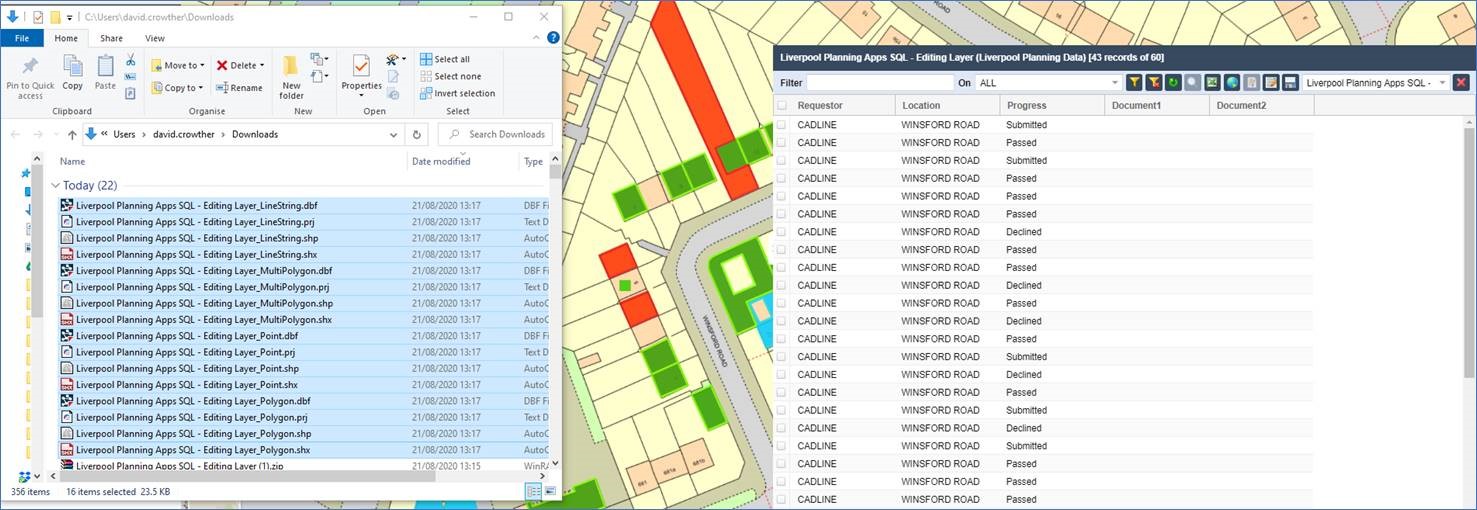Click the New folder icon in ribbon
1477x510 pixels.
(x=291, y=77)
